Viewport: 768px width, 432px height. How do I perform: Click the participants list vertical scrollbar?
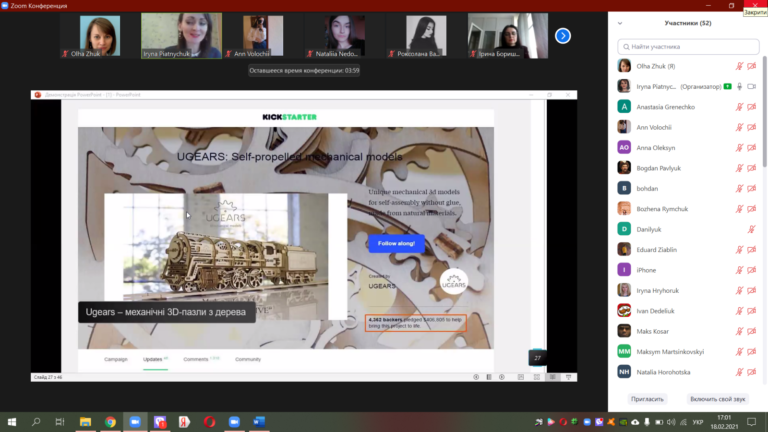(765, 113)
